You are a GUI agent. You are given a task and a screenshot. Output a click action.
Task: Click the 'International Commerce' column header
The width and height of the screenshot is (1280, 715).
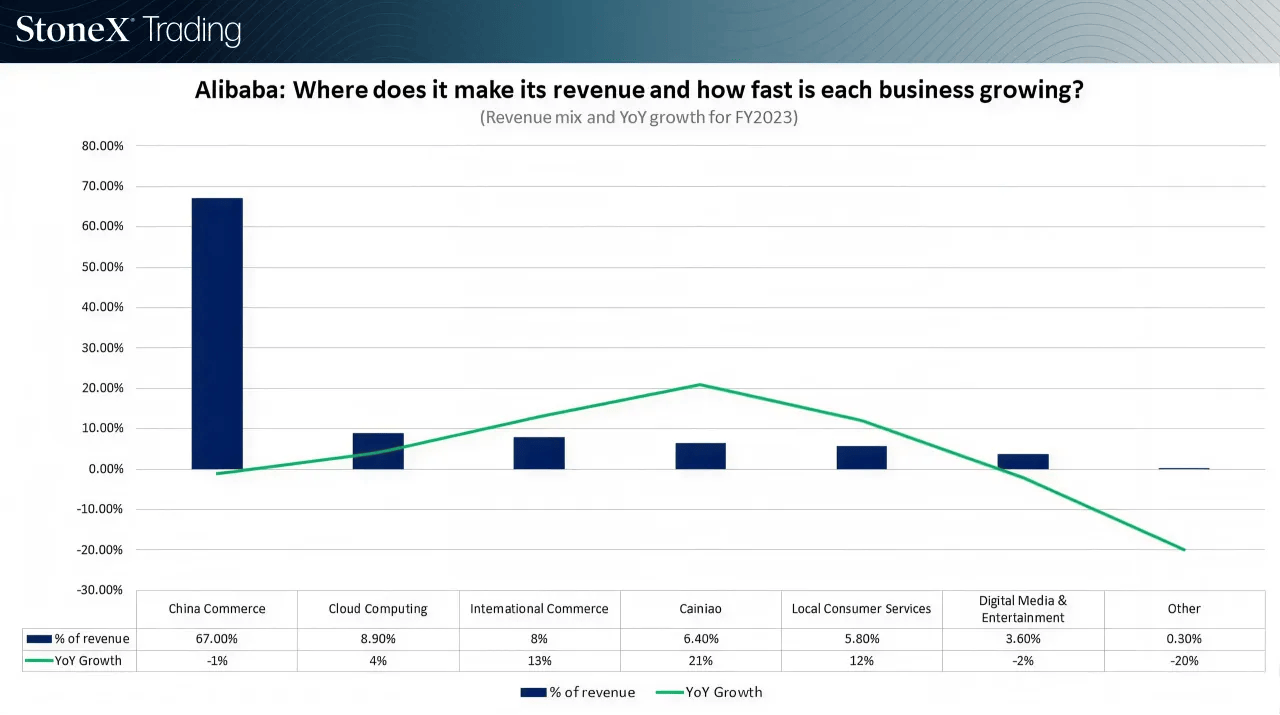pos(539,609)
